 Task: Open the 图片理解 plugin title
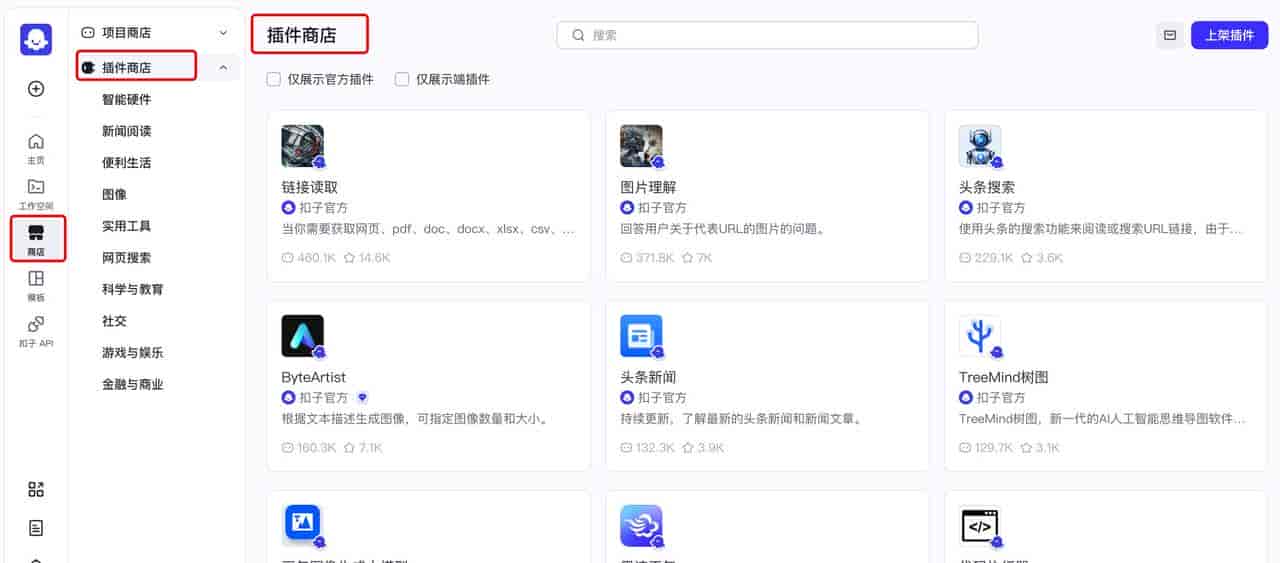click(648, 187)
